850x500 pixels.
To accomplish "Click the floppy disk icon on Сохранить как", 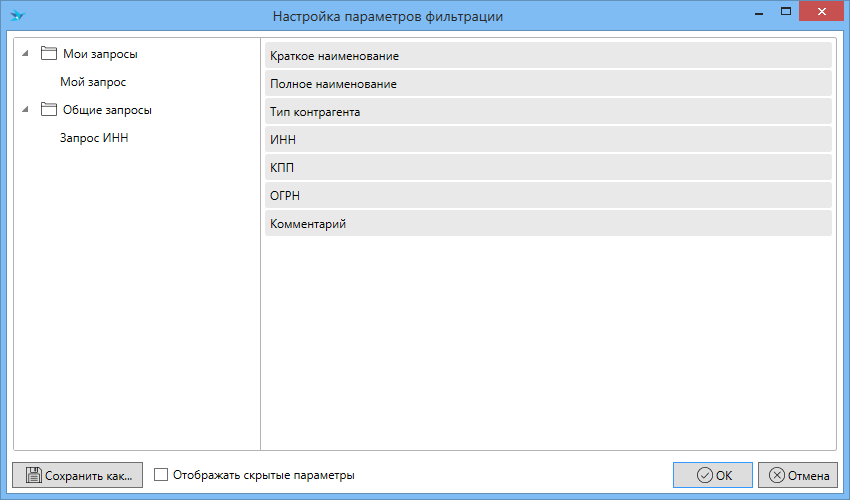I will click(x=32, y=476).
